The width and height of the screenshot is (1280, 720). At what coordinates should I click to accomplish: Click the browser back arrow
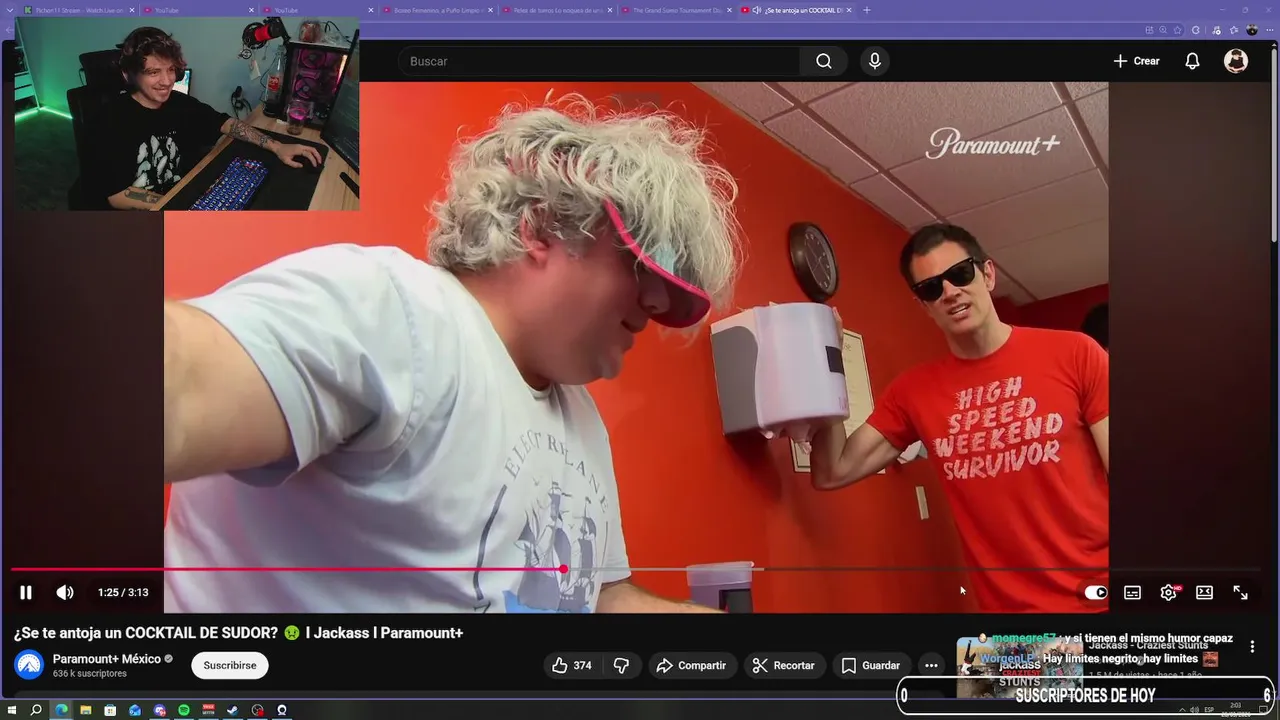click(8, 30)
